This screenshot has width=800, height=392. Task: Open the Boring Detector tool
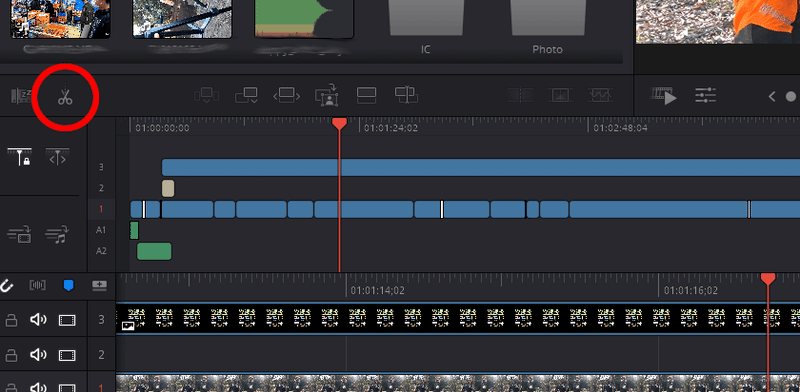pyautogui.click(x=21, y=96)
